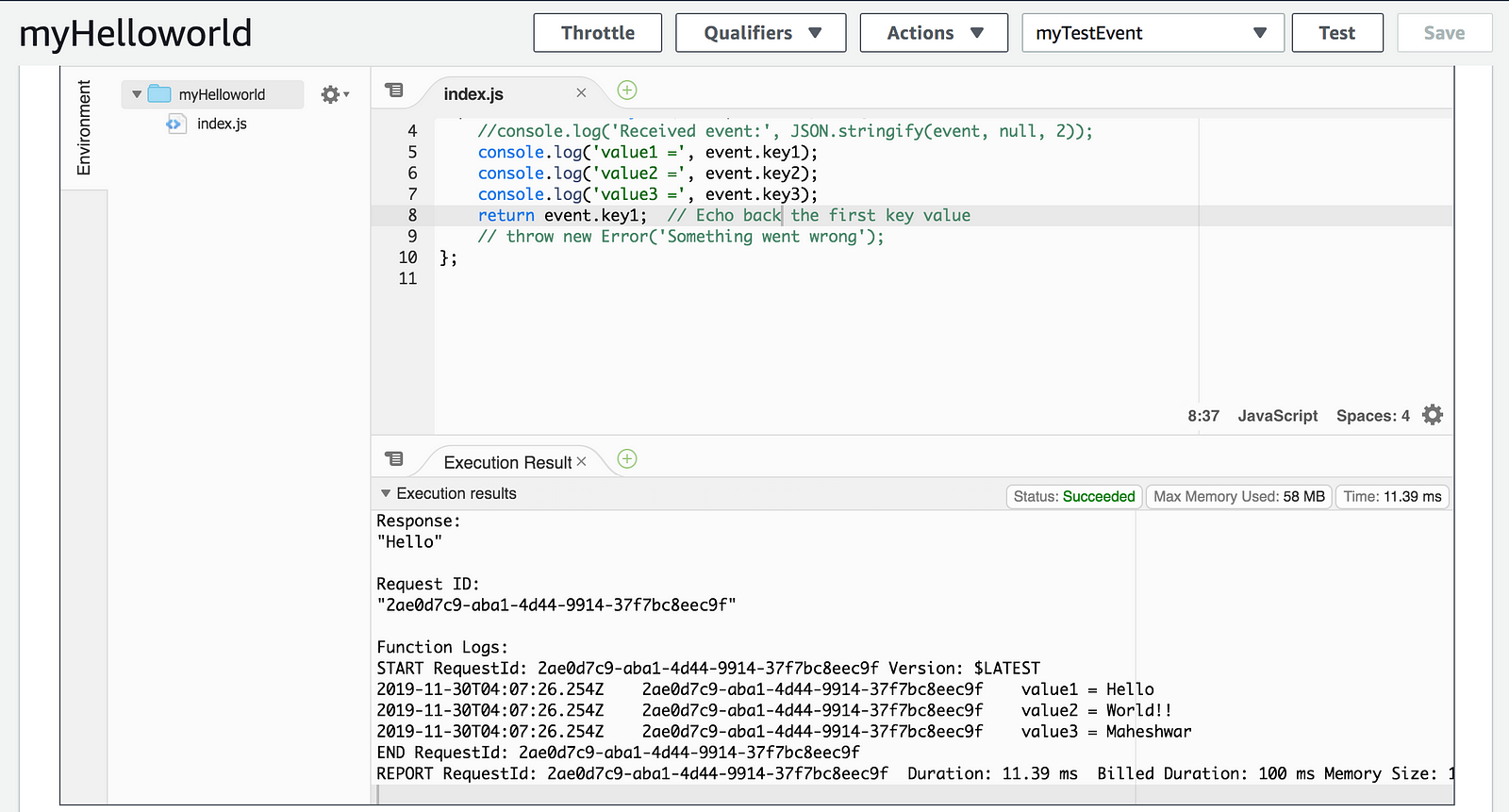Image resolution: width=1509 pixels, height=812 pixels.
Task: Click the console.log('value1 =' line
Action: click(648, 152)
